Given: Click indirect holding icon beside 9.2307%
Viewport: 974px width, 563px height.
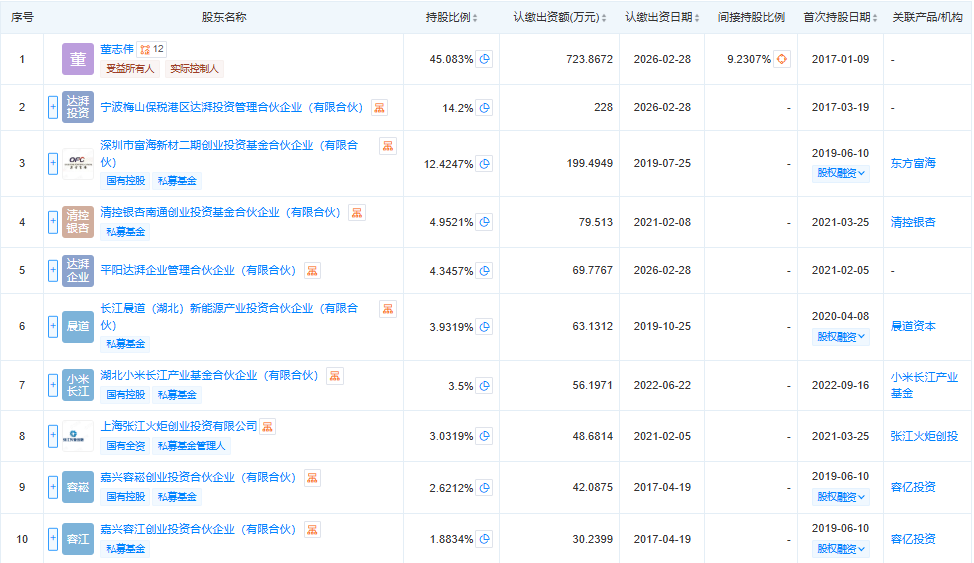Looking at the screenshot, I should click(x=782, y=59).
